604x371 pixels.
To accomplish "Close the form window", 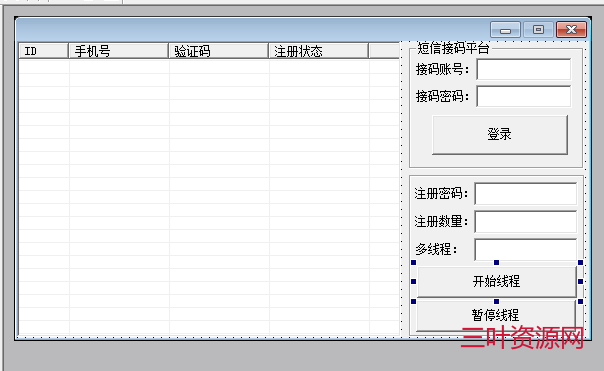I will [x=571, y=30].
